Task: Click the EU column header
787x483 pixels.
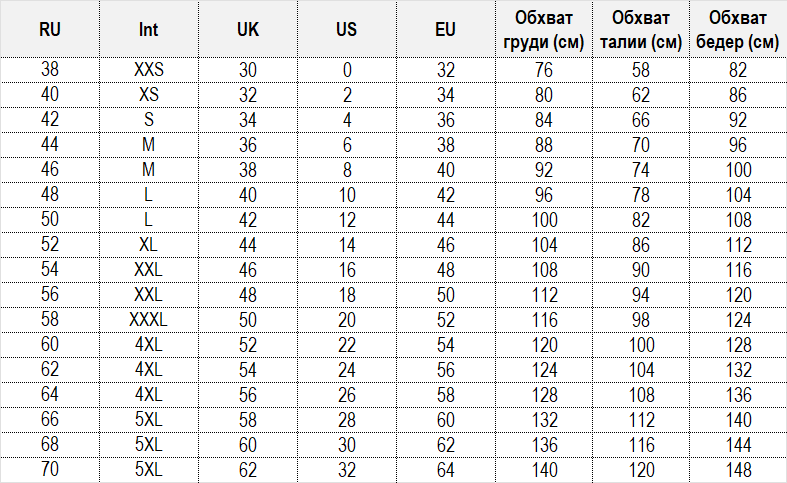Action: tap(445, 29)
